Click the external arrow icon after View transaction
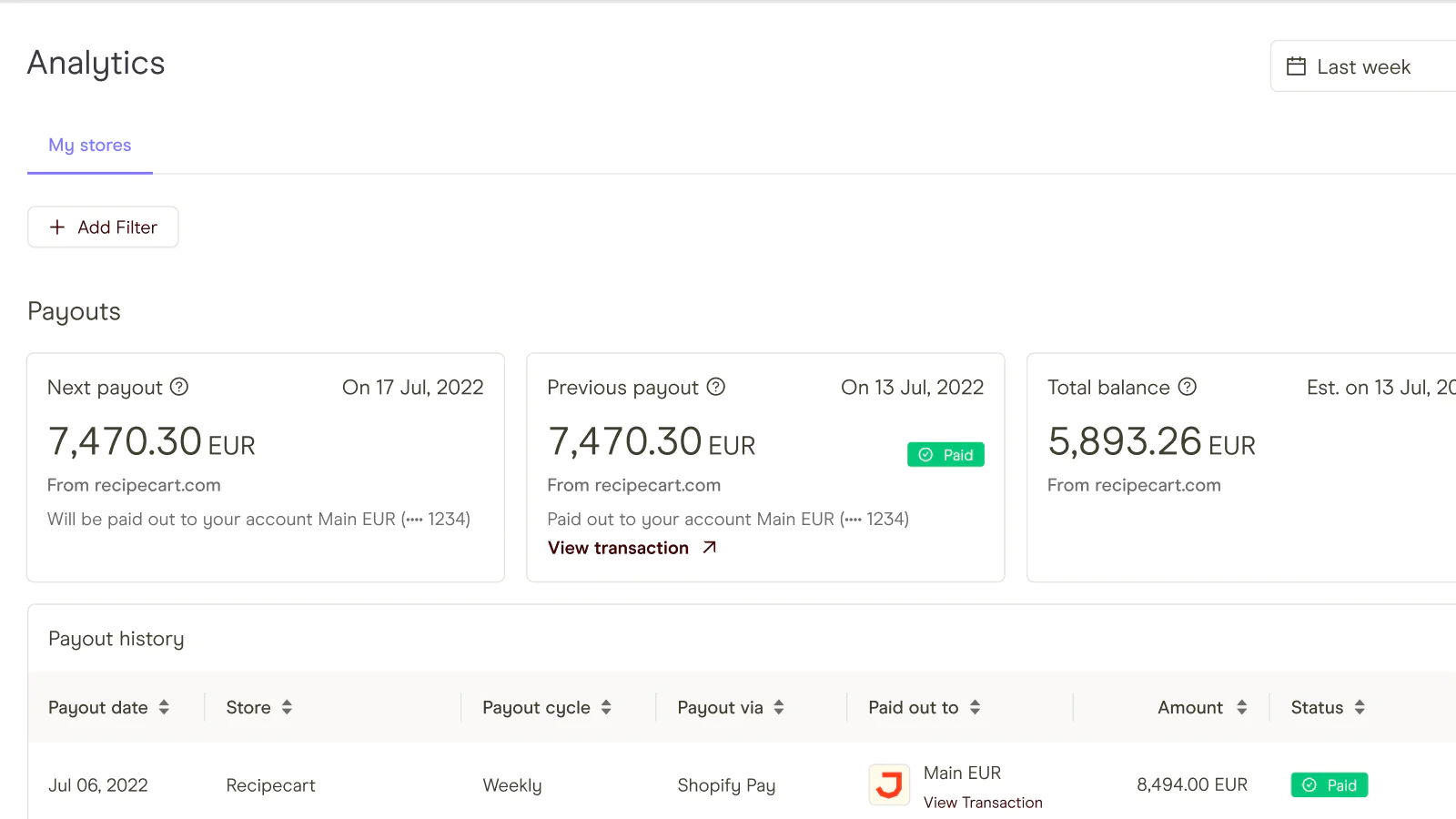 710,548
